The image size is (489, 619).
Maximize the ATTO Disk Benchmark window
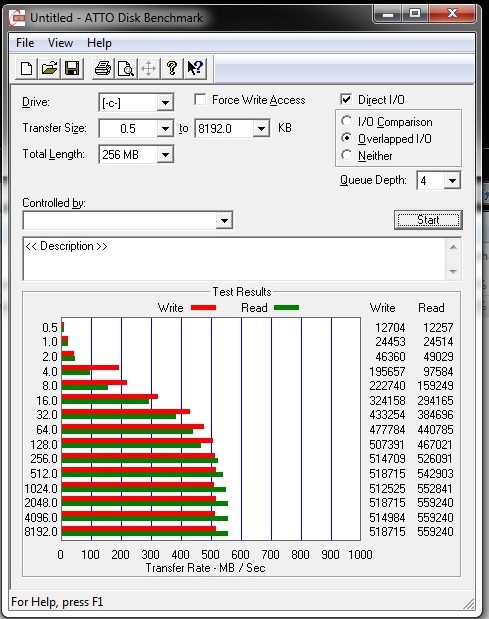415,15
